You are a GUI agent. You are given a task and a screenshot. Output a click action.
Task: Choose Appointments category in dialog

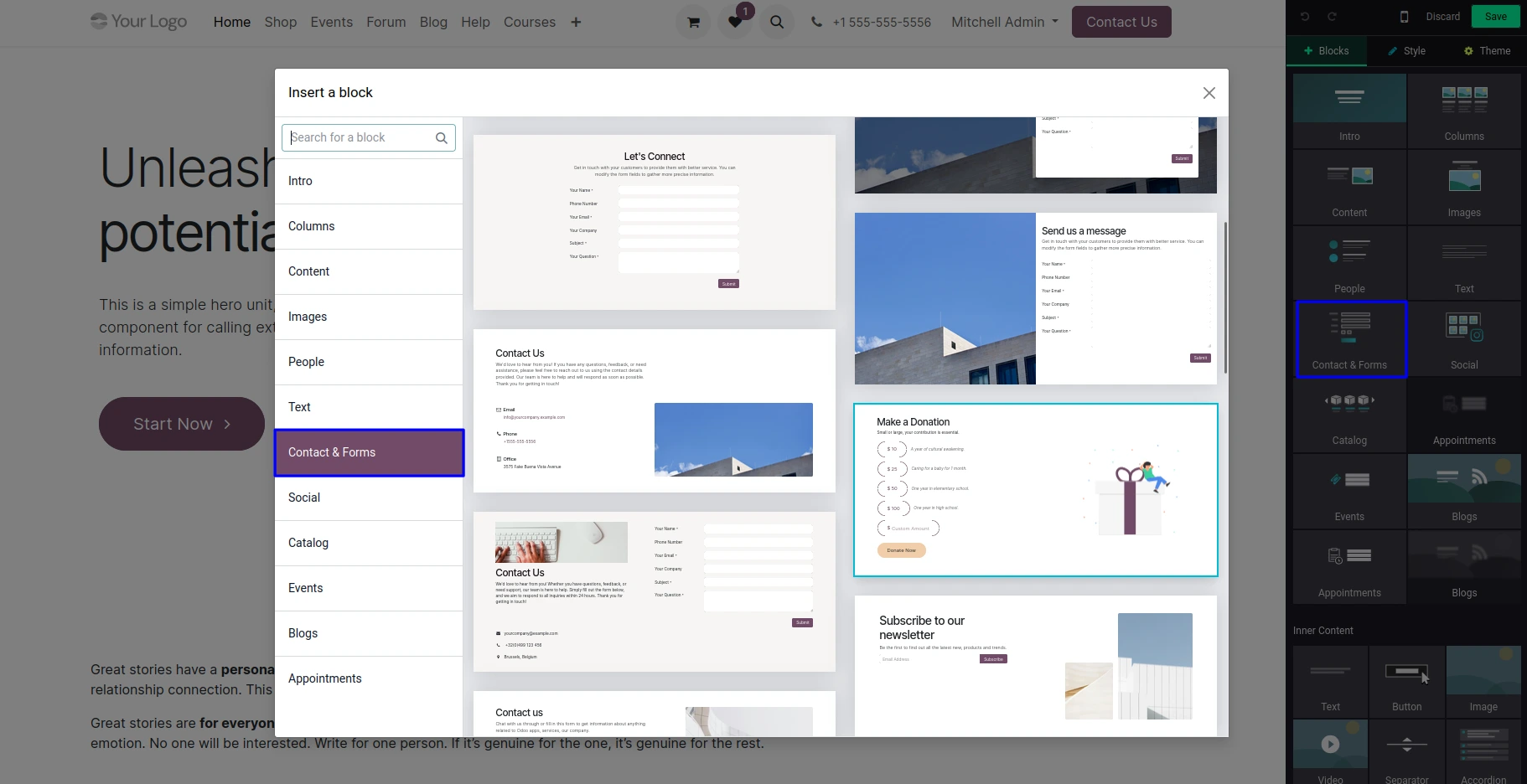point(369,678)
